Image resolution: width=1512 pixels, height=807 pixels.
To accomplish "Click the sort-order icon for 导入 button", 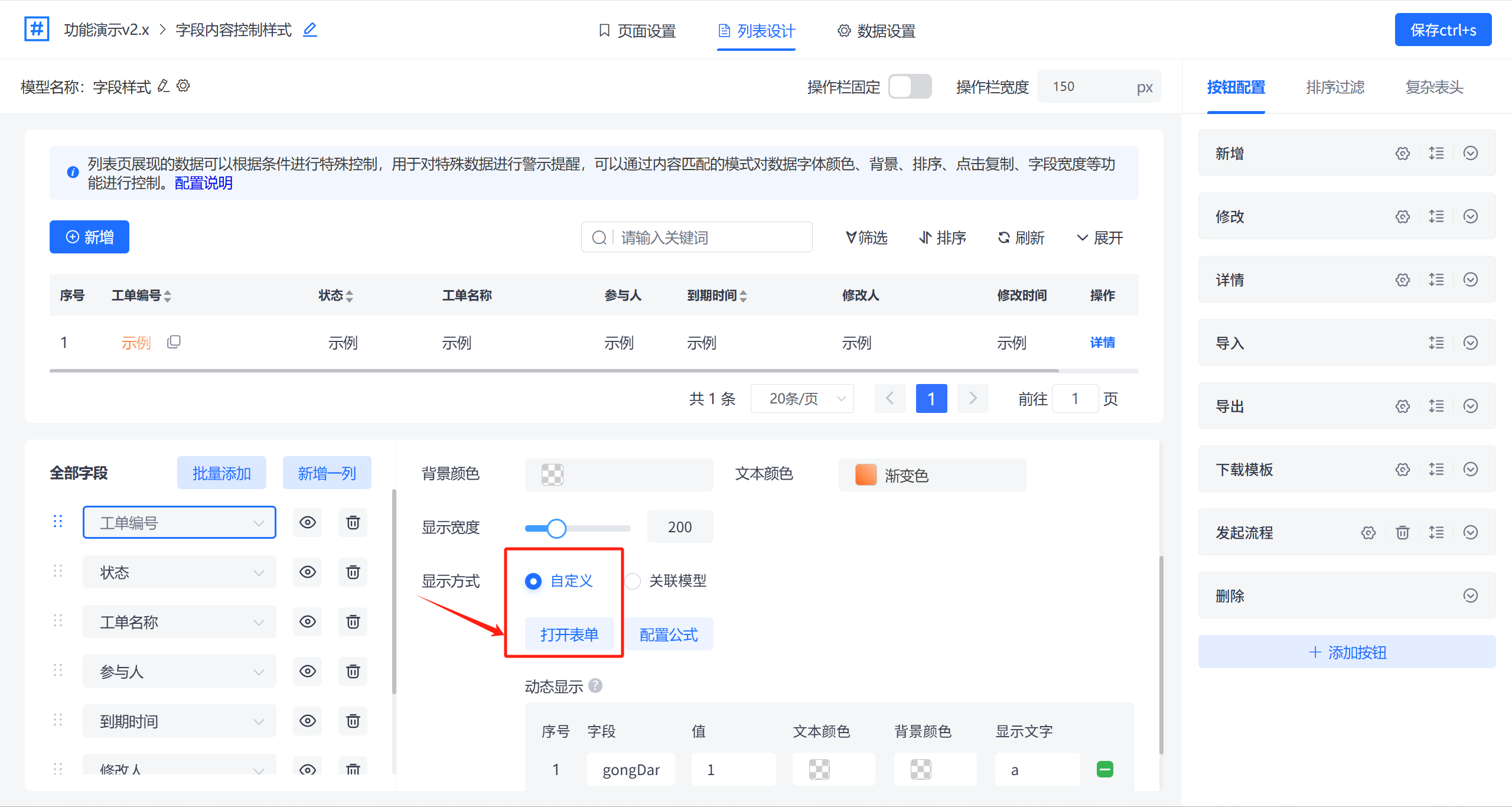I will click(1436, 343).
